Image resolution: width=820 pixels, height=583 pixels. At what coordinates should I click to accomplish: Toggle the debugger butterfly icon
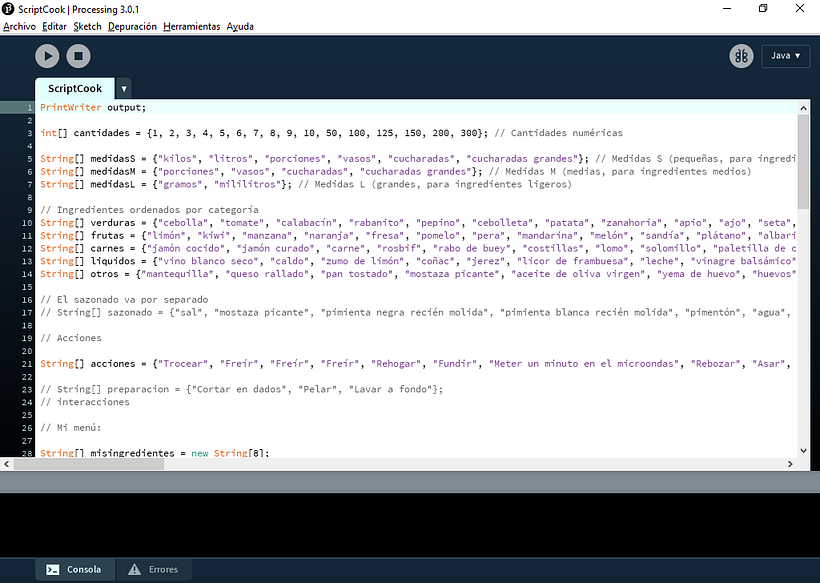pyautogui.click(x=741, y=56)
